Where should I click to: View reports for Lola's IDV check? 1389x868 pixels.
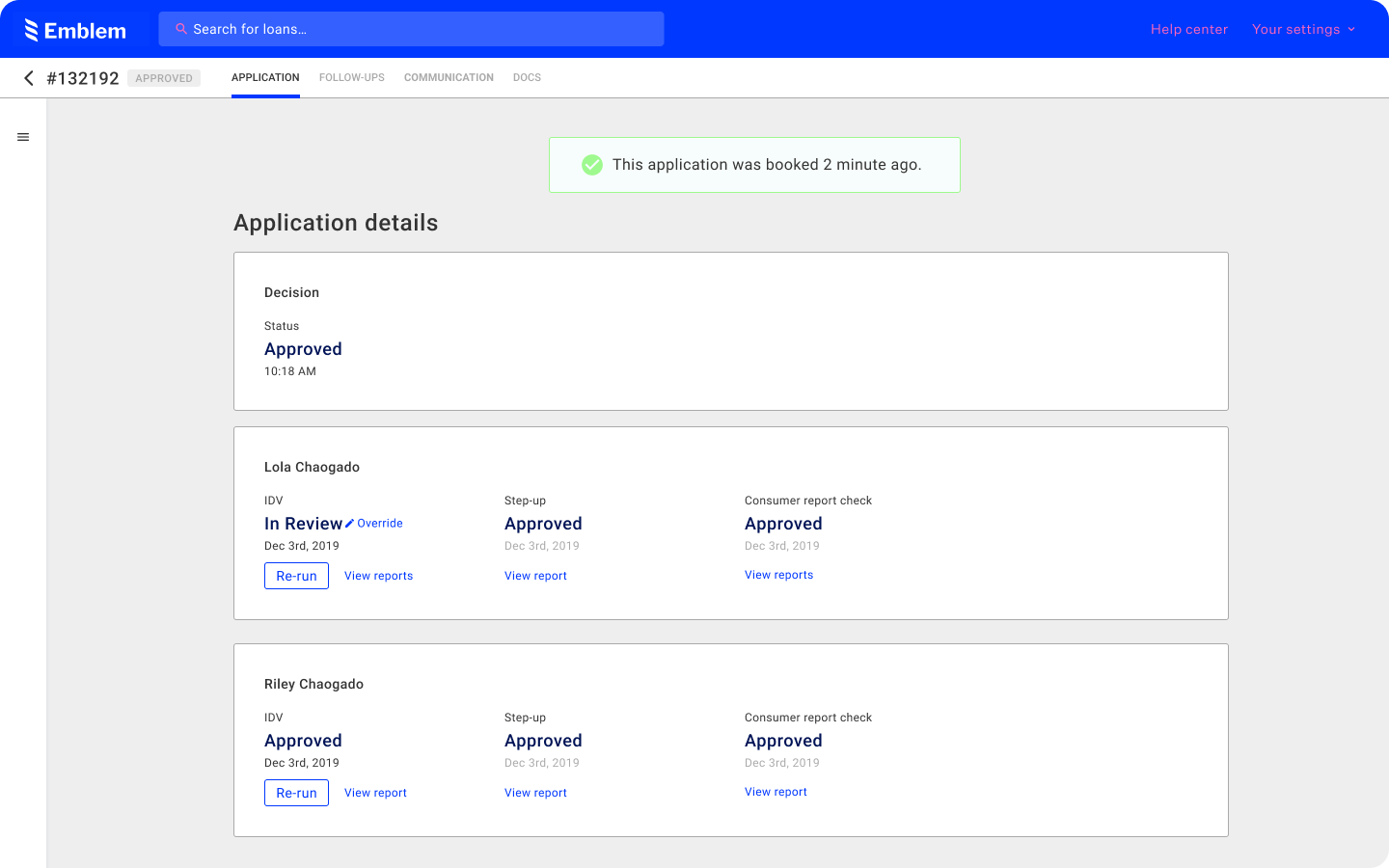tap(378, 576)
